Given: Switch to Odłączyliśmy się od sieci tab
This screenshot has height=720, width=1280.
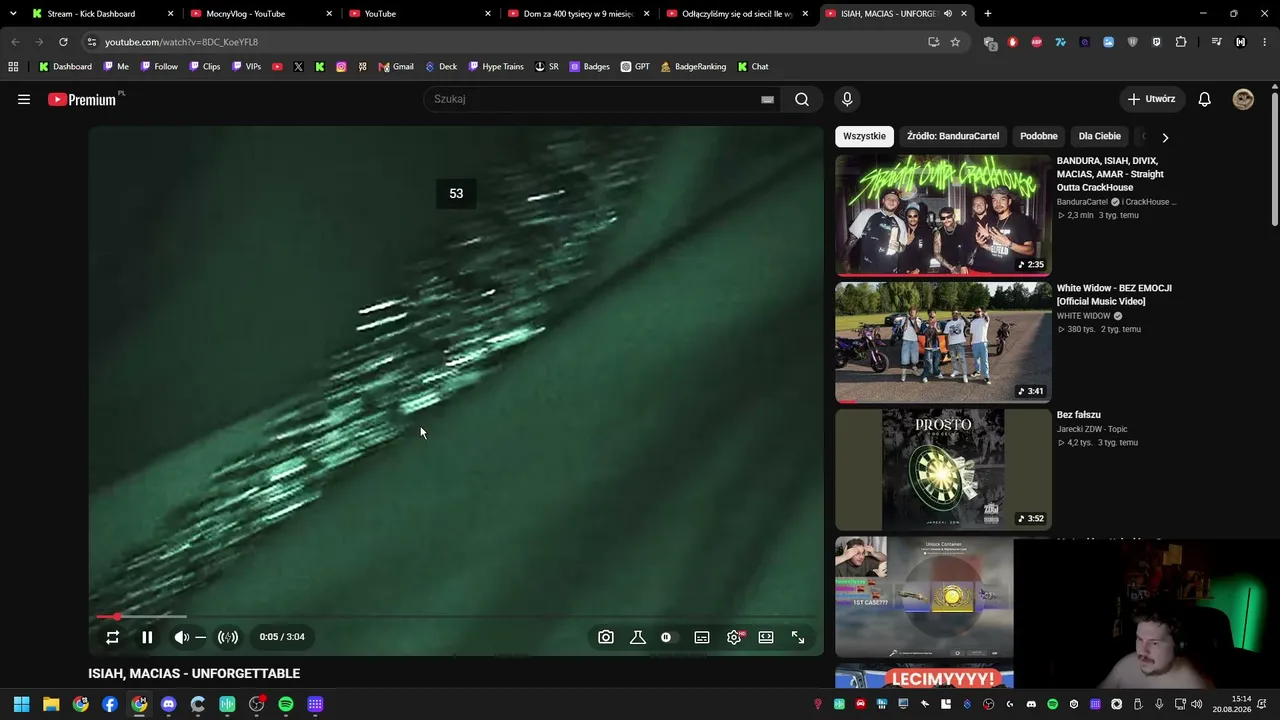Looking at the screenshot, I should 737,14.
